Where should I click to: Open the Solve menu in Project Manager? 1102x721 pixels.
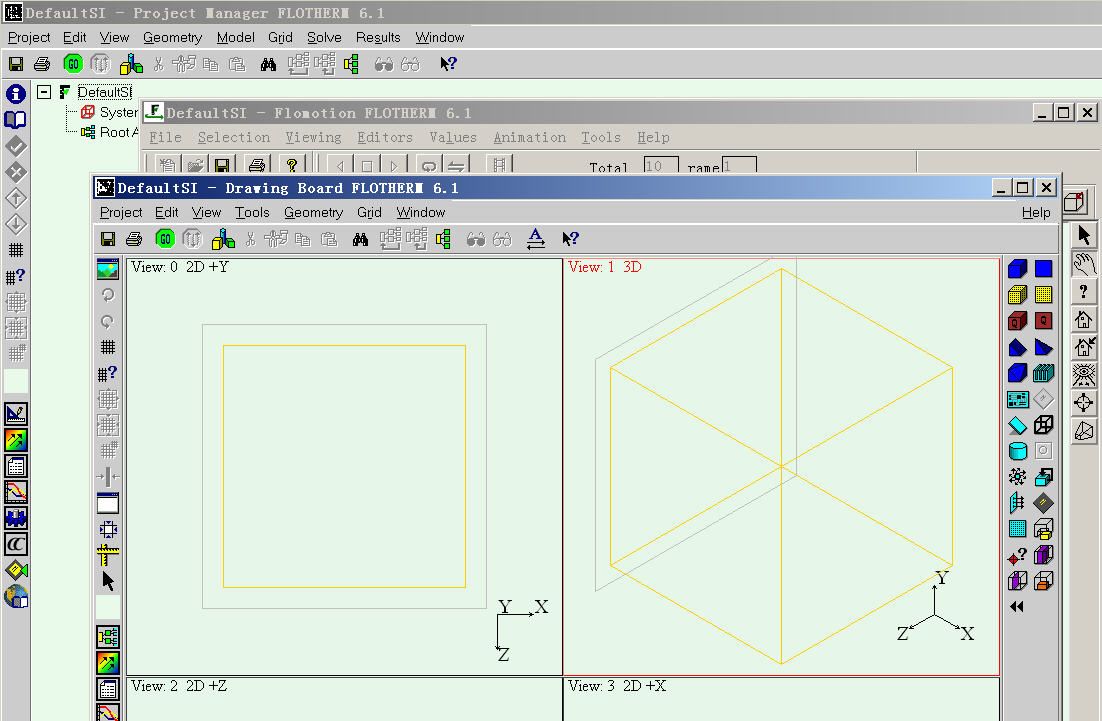pyautogui.click(x=324, y=37)
